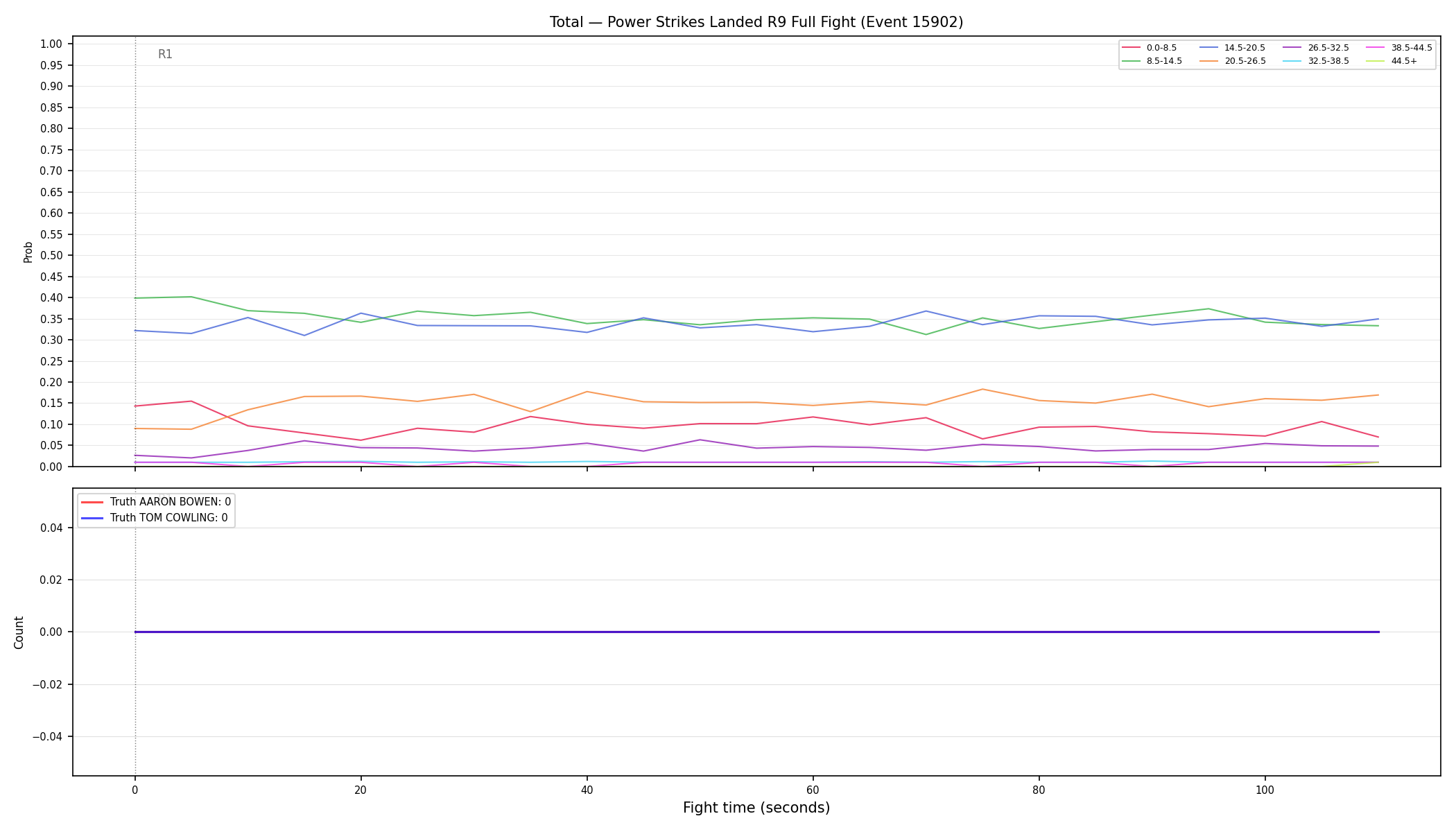Click the orange line's peak at 75 seconds

click(x=982, y=389)
